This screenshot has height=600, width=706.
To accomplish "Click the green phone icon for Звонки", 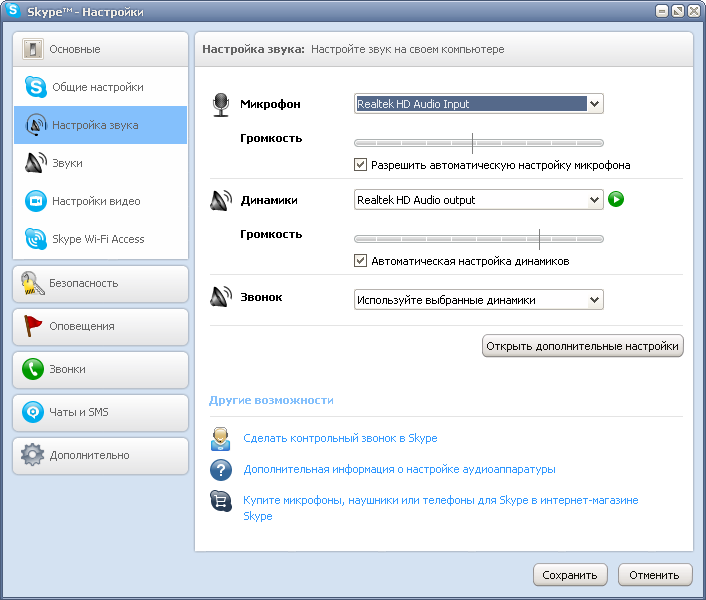I will [x=33, y=369].
